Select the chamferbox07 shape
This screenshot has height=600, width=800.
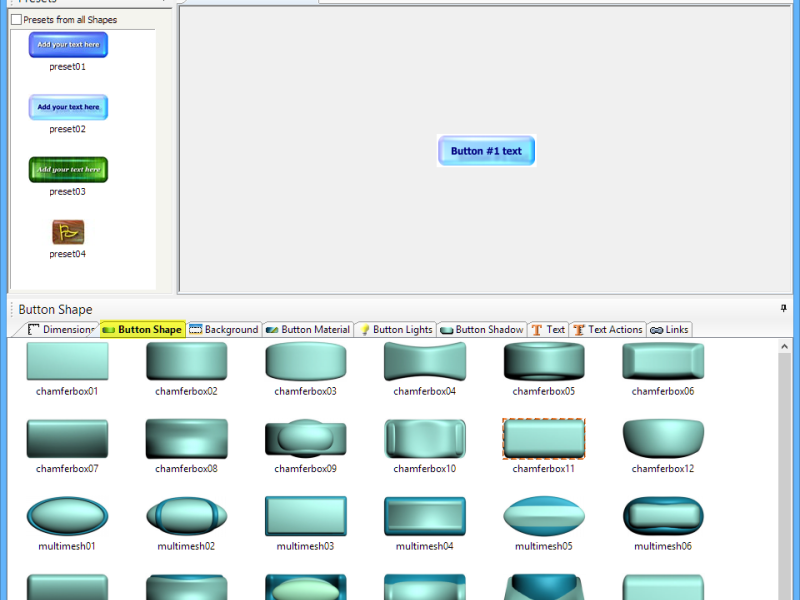coord(67,439)
